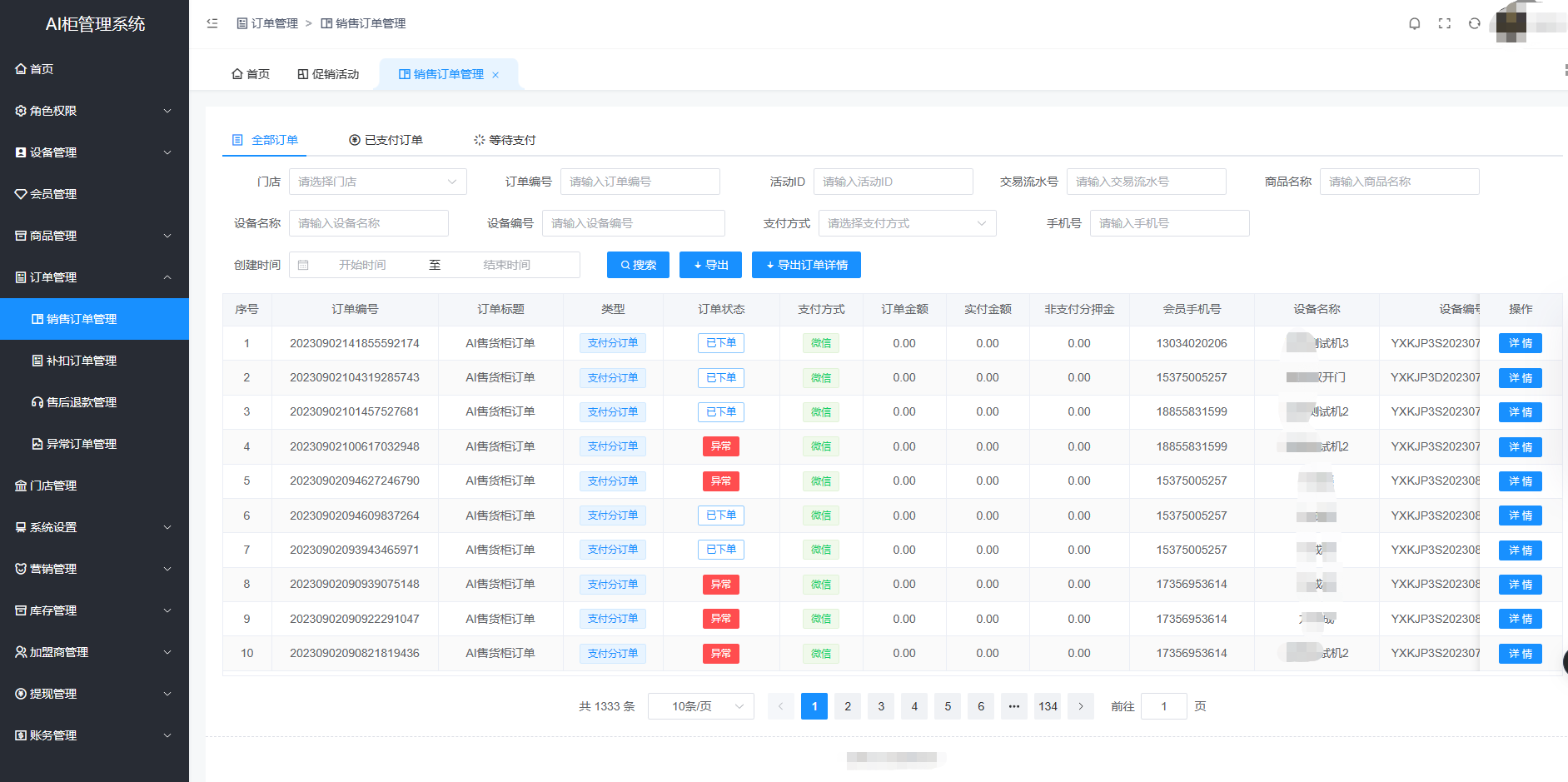Focus the 设备名称 input field

click(369, 223)
